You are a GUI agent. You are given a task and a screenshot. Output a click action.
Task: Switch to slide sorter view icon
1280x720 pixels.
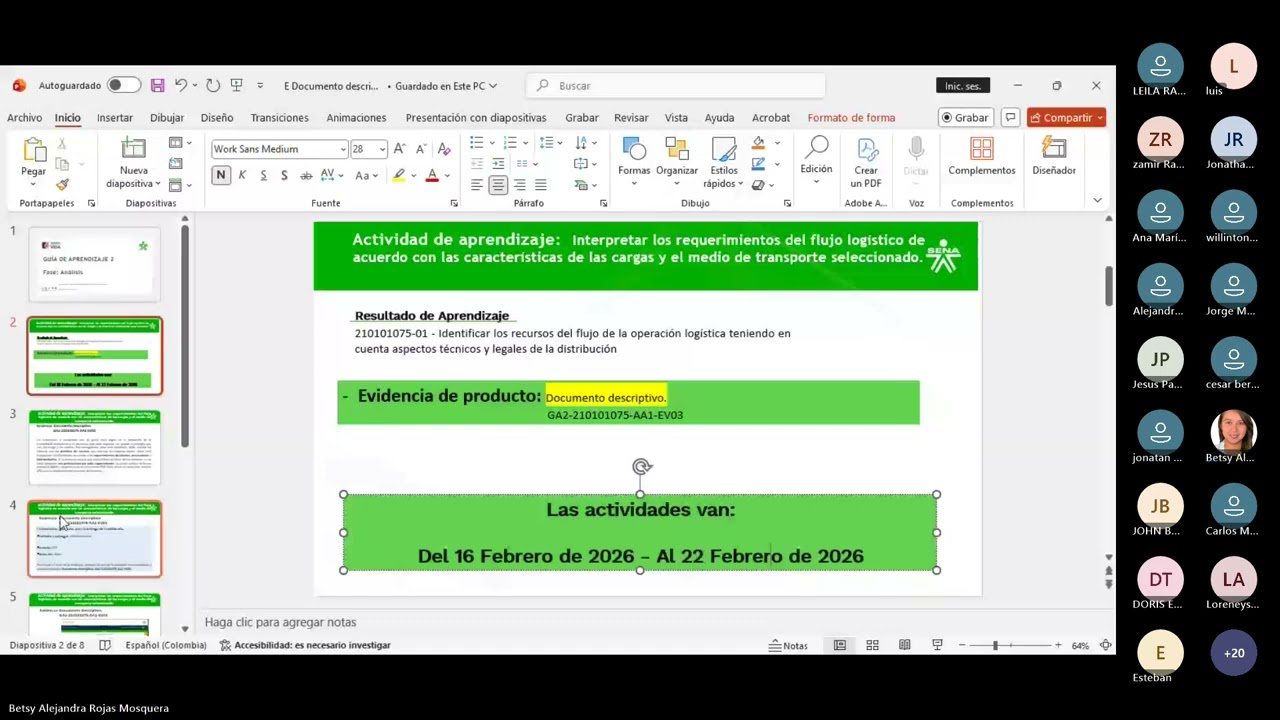click(872, 646)
